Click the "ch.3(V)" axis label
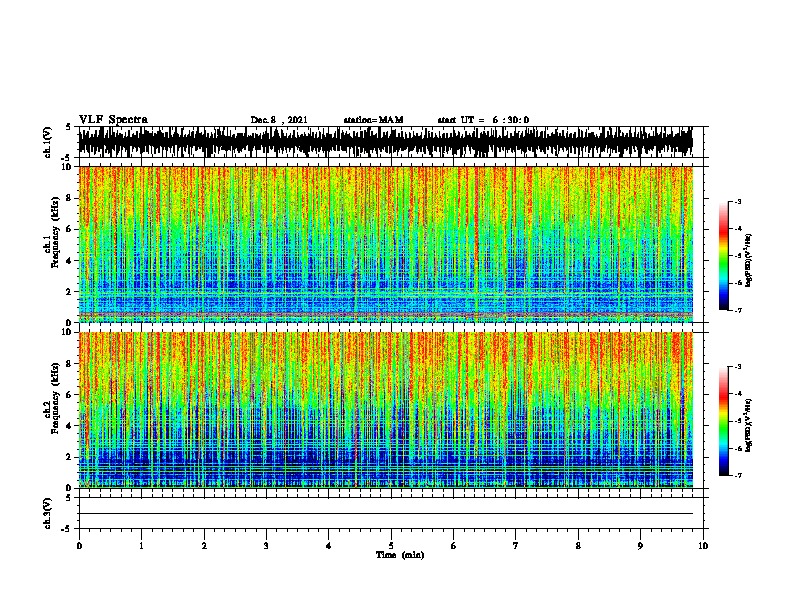Screen dimensions: 792x612 (x=47, y=513)
